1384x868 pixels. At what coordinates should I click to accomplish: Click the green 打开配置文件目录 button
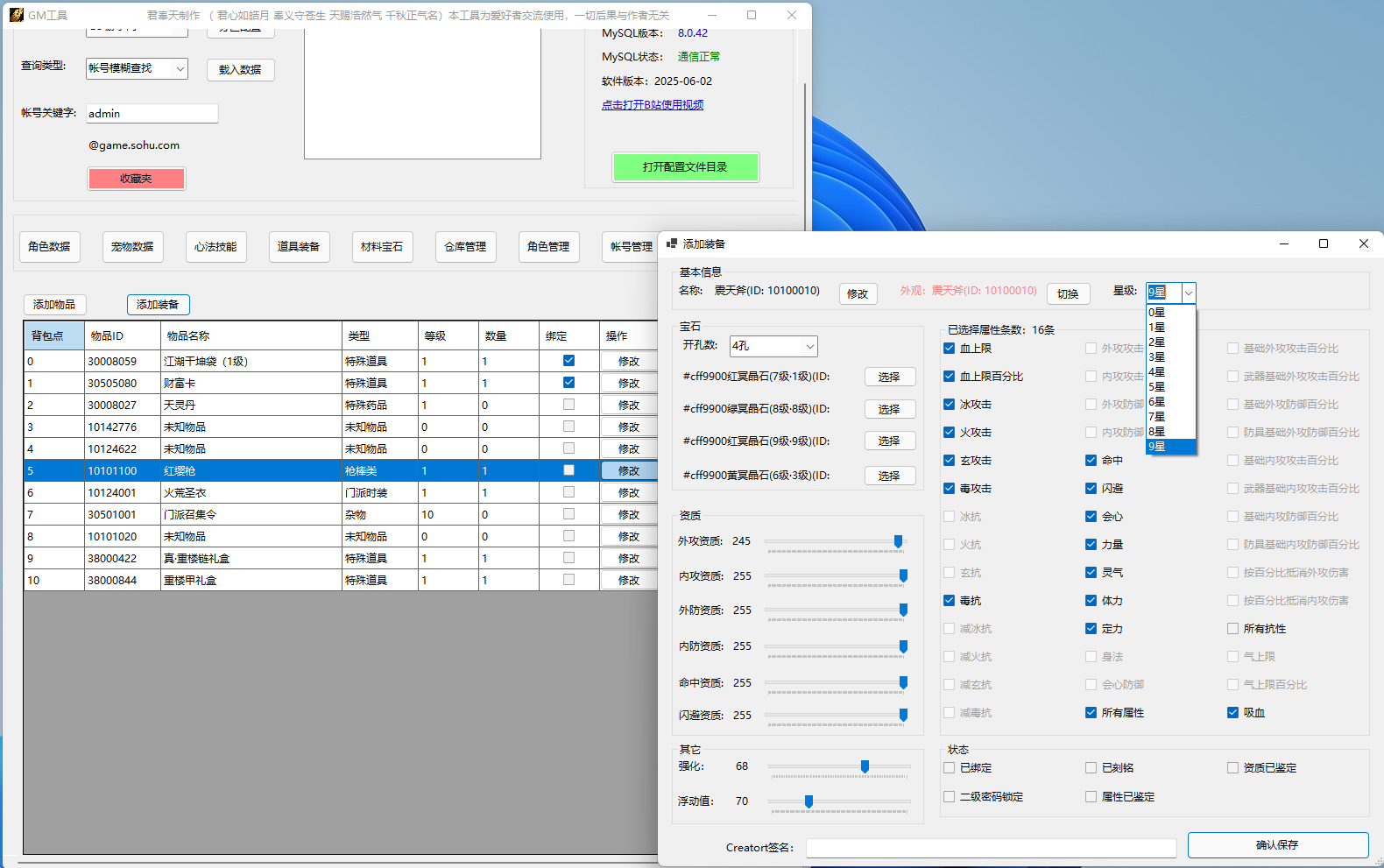[685, 167]
